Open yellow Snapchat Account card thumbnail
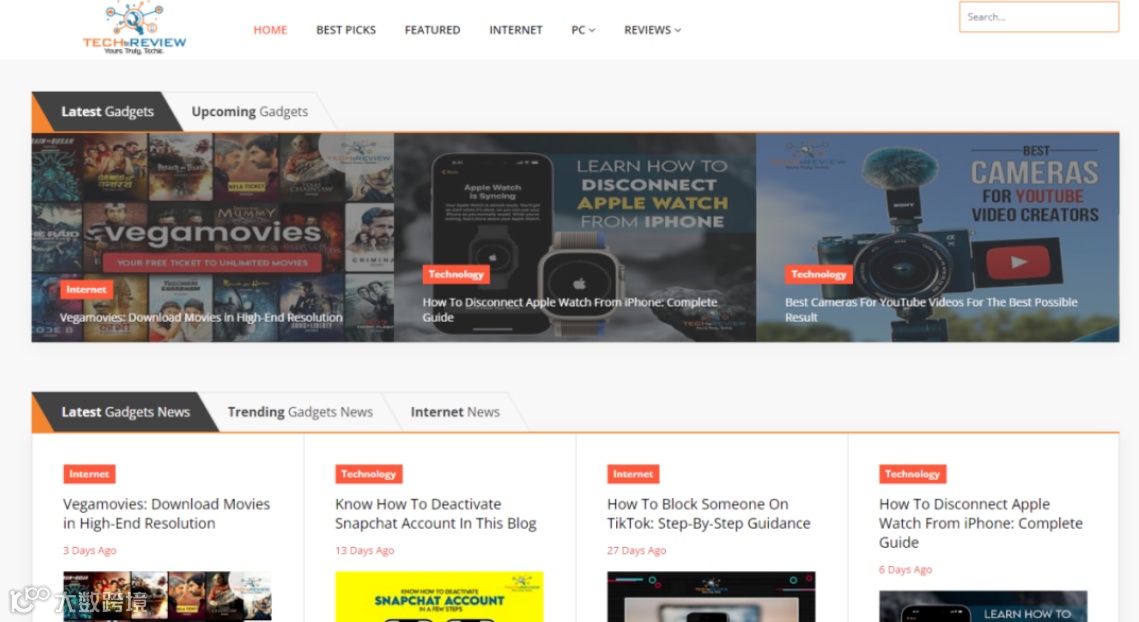This screenshot has width=1139, height=622. coord(439,597)
